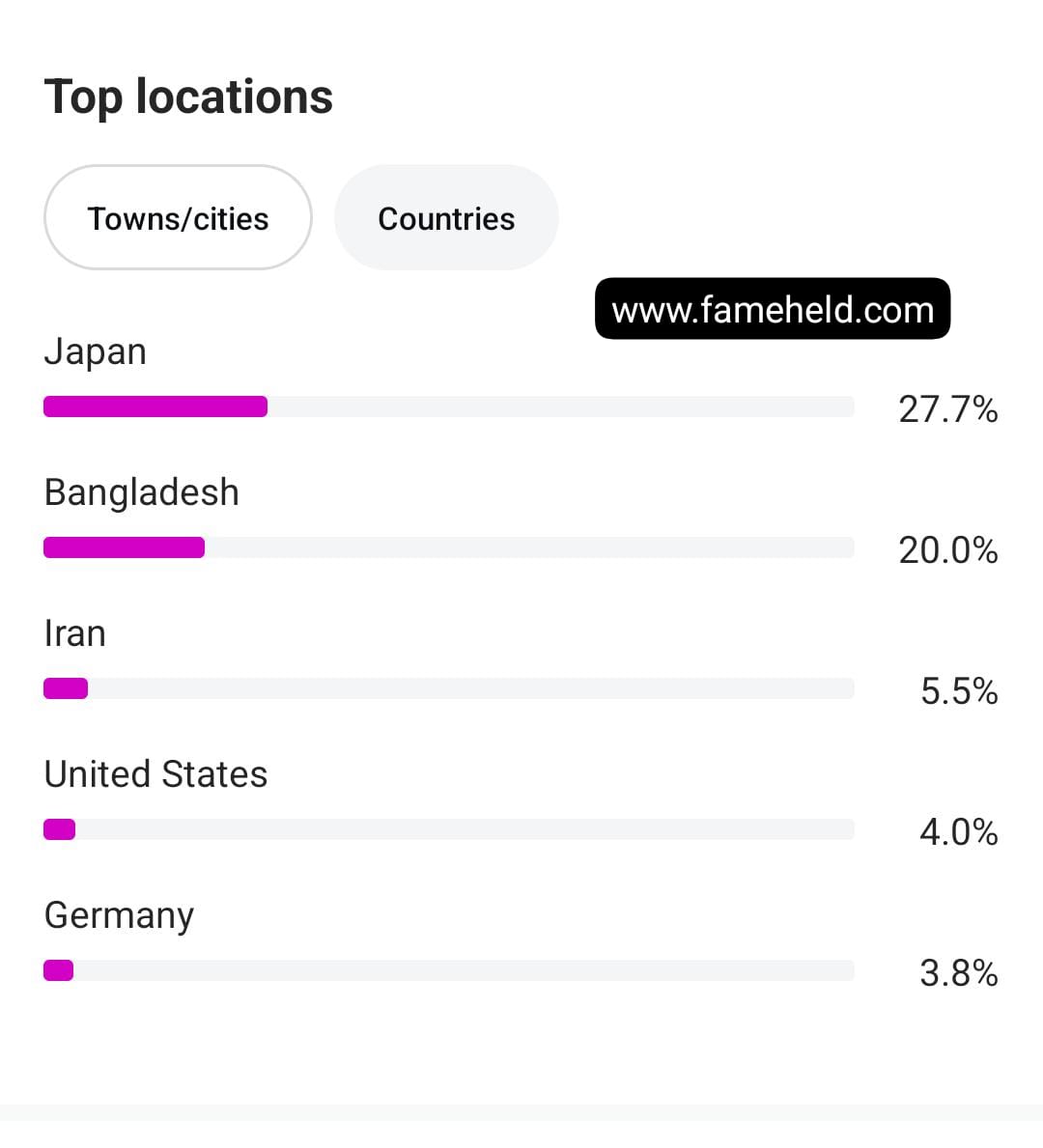Screen dimensions: 1043x1148
Task: Click the unfilled Japan bar track
Action: [561, 406]
